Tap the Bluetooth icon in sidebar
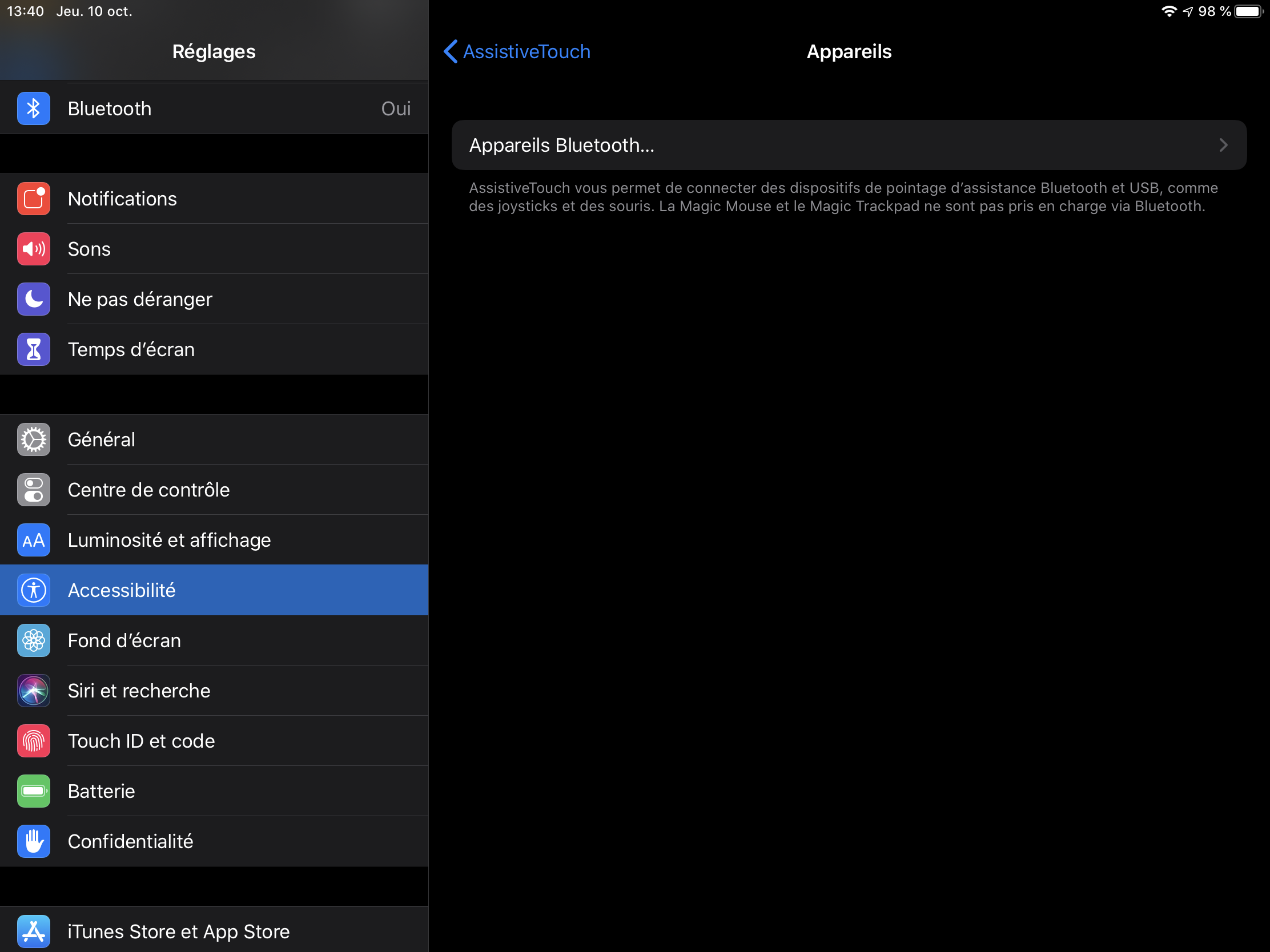1270x952 pixels. (x=33, y=108)
